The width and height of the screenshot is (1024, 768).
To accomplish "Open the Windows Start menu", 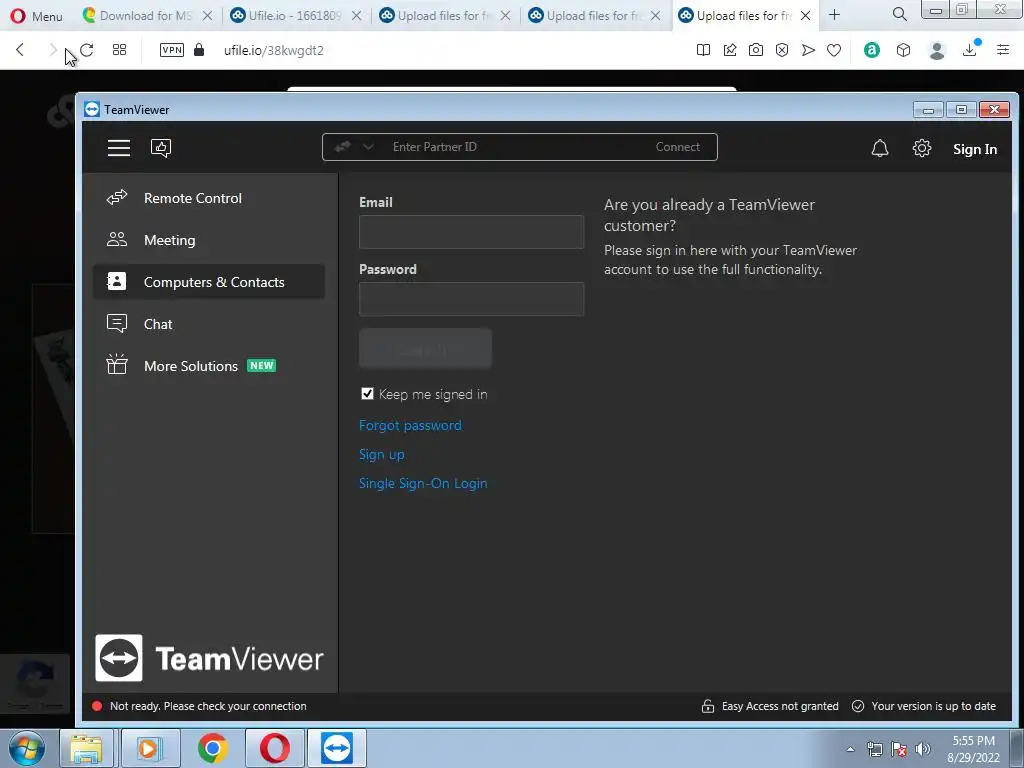I will [27, 748].
